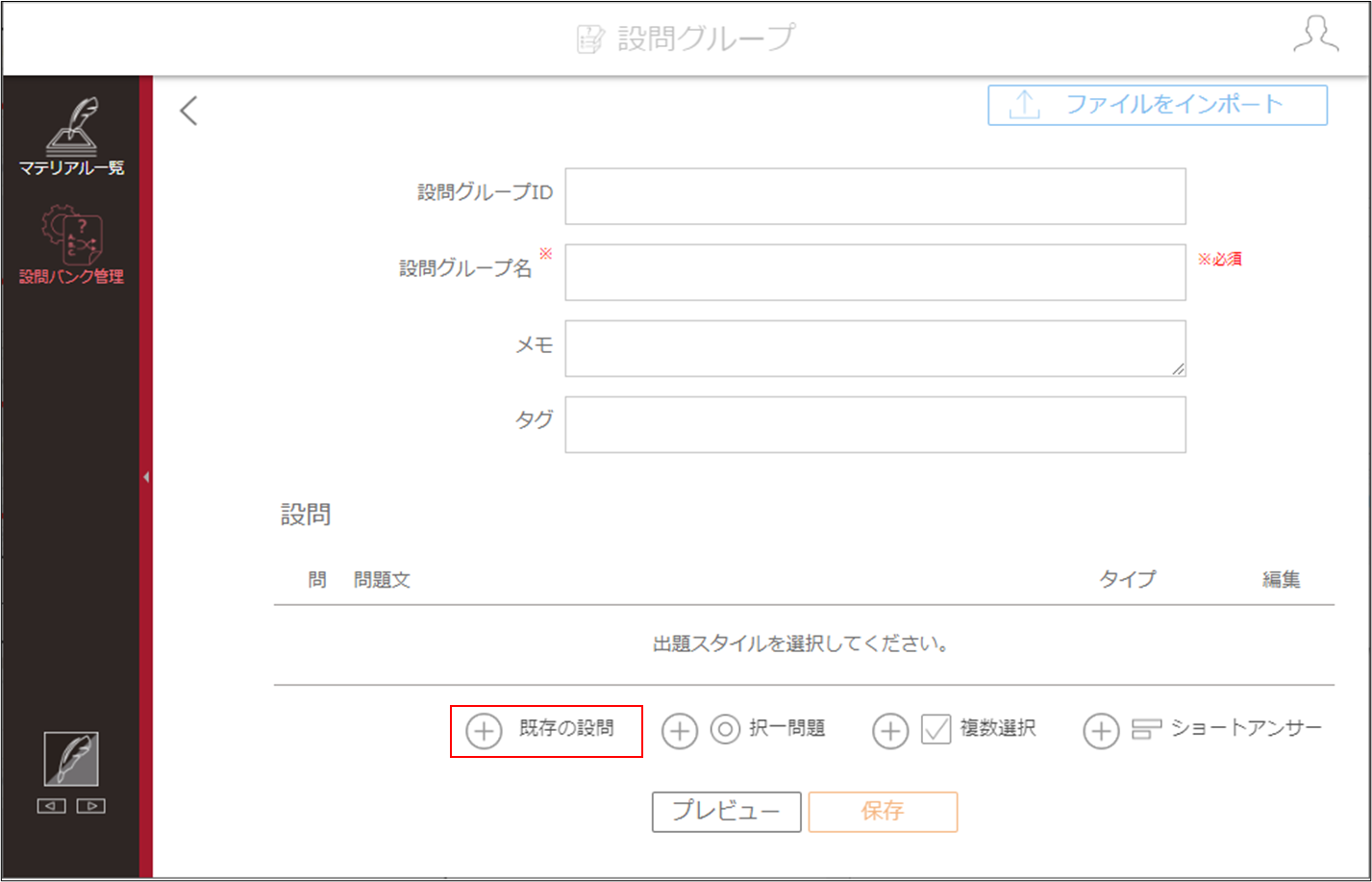1372x882 pixels.
Task: Add 既存の設問 via its label
Action: tap(566, 728)
